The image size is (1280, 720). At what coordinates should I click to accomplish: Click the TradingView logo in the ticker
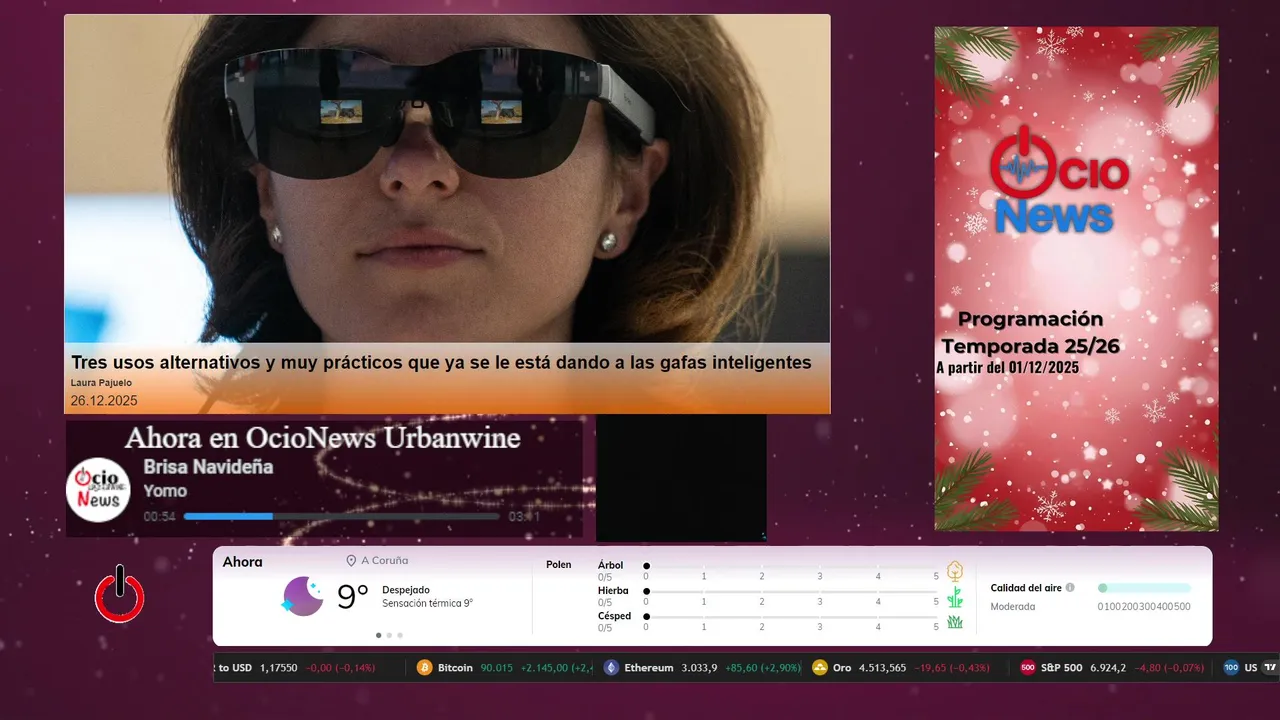[1270, 668]
